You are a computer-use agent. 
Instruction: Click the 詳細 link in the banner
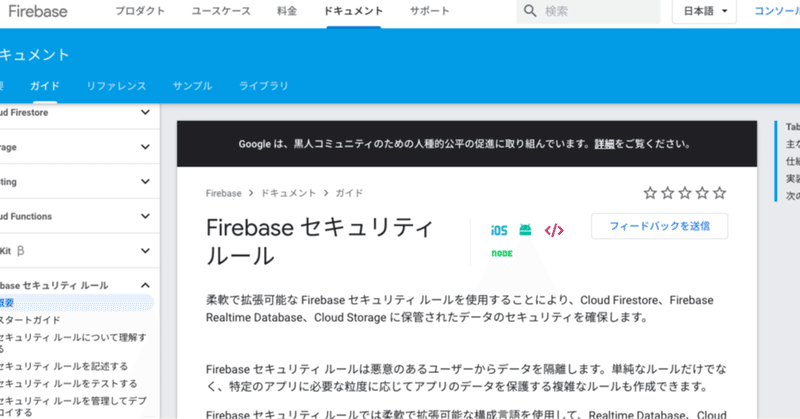point(604,144)
